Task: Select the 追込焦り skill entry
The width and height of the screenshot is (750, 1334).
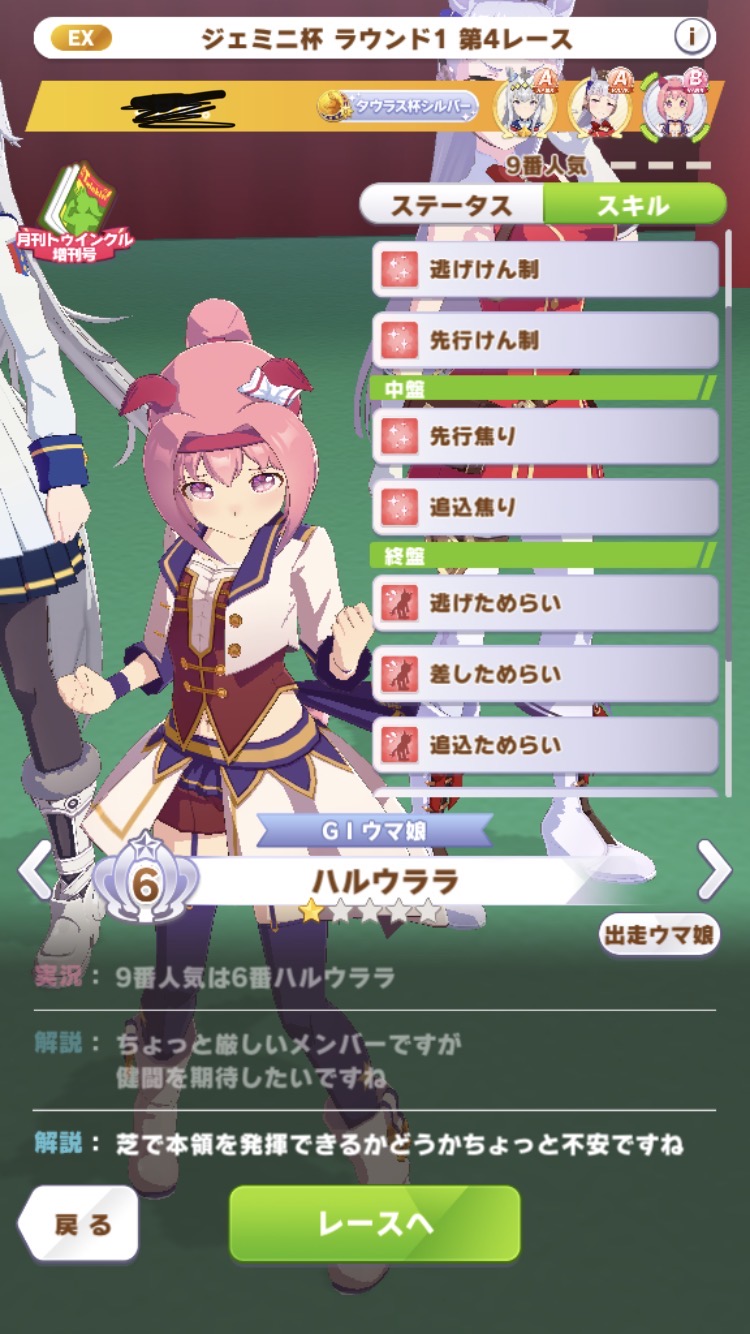Action: (x=546, y=507)
